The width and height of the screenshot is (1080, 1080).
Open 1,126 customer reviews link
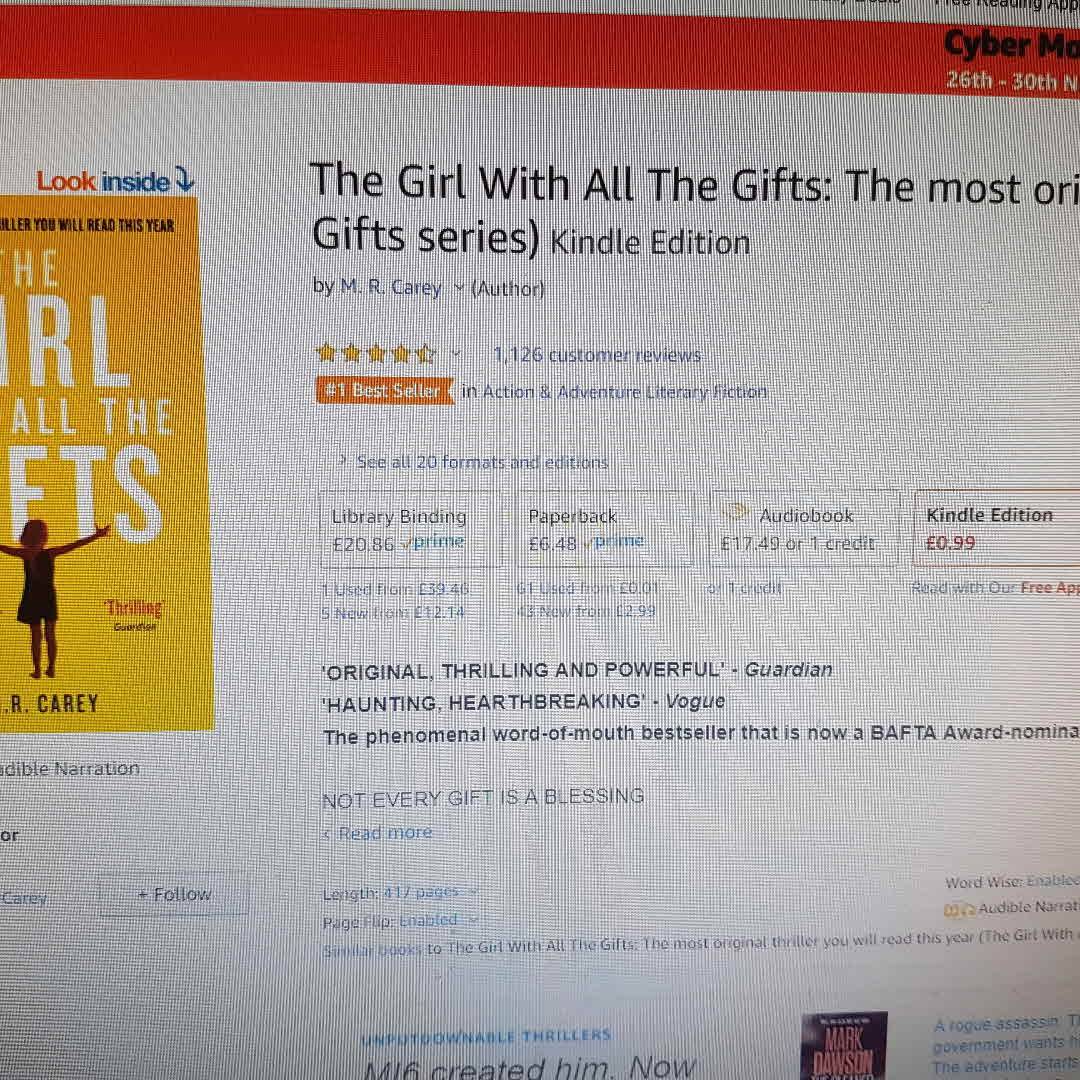pos(597,355)
